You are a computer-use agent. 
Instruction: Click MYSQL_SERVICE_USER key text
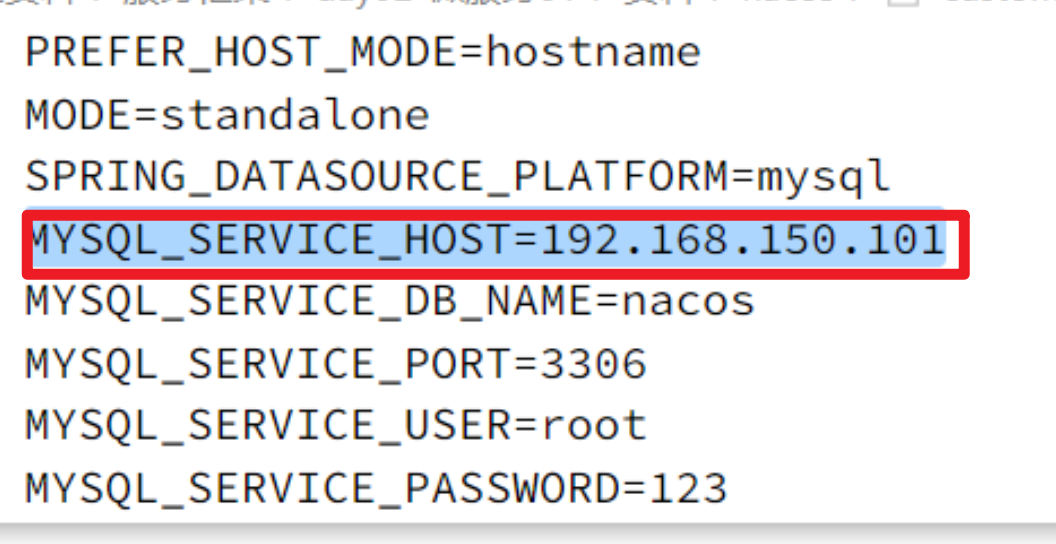pyautogui.click(x=269, y=426)
